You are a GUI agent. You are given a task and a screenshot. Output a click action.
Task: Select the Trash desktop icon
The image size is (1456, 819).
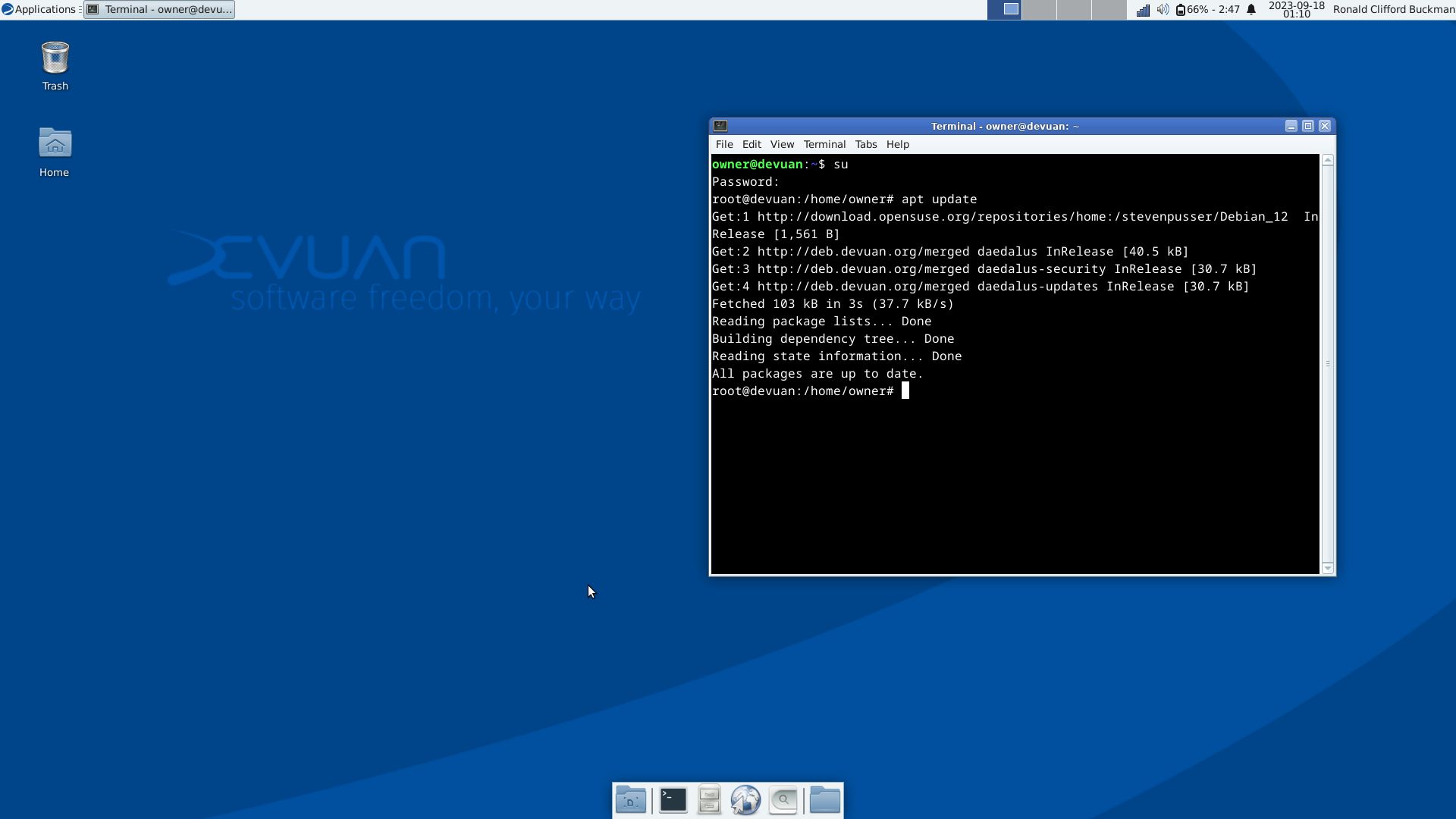tap(55, 66)
